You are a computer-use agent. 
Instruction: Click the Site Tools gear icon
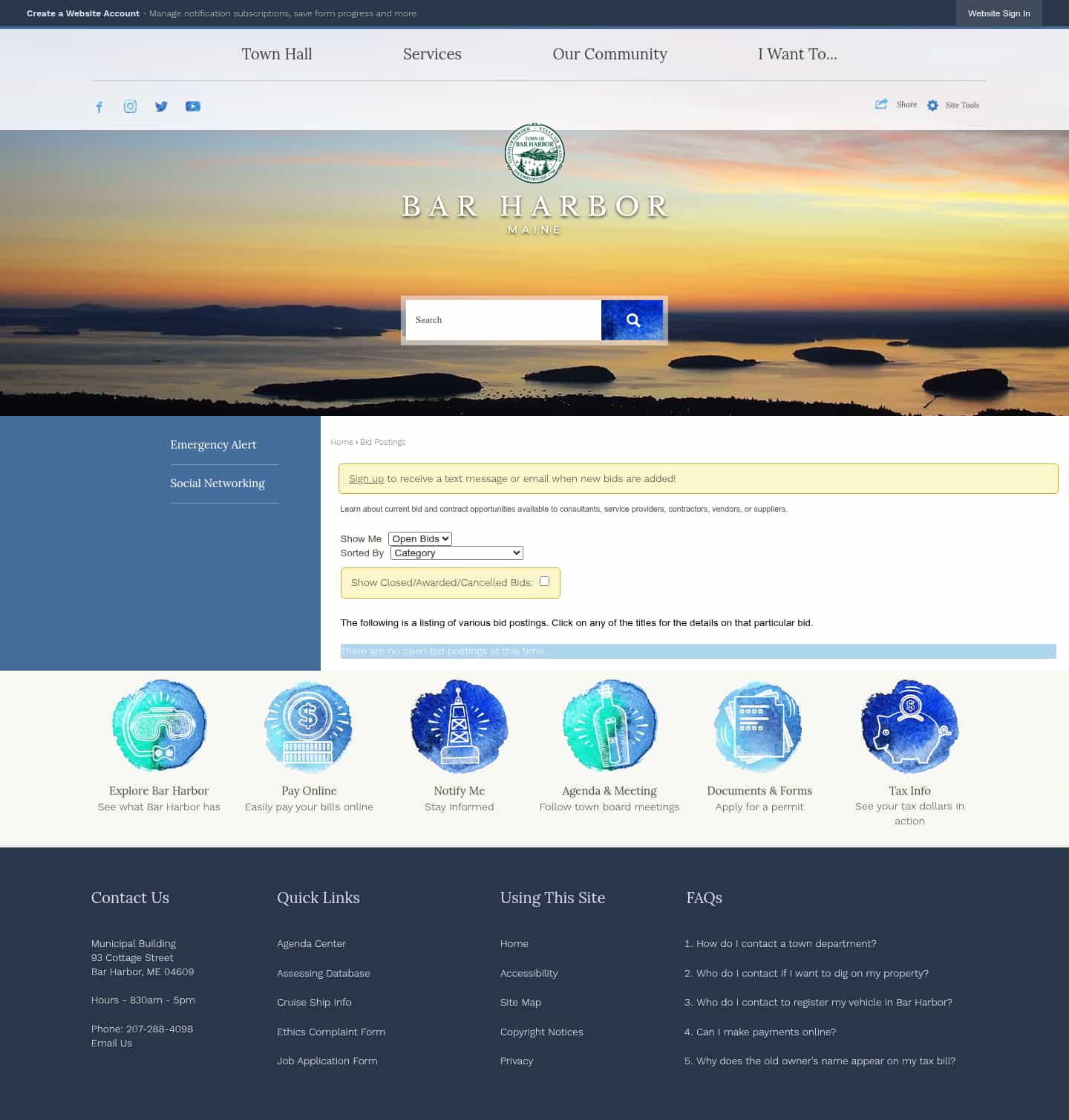click(932, 105)
